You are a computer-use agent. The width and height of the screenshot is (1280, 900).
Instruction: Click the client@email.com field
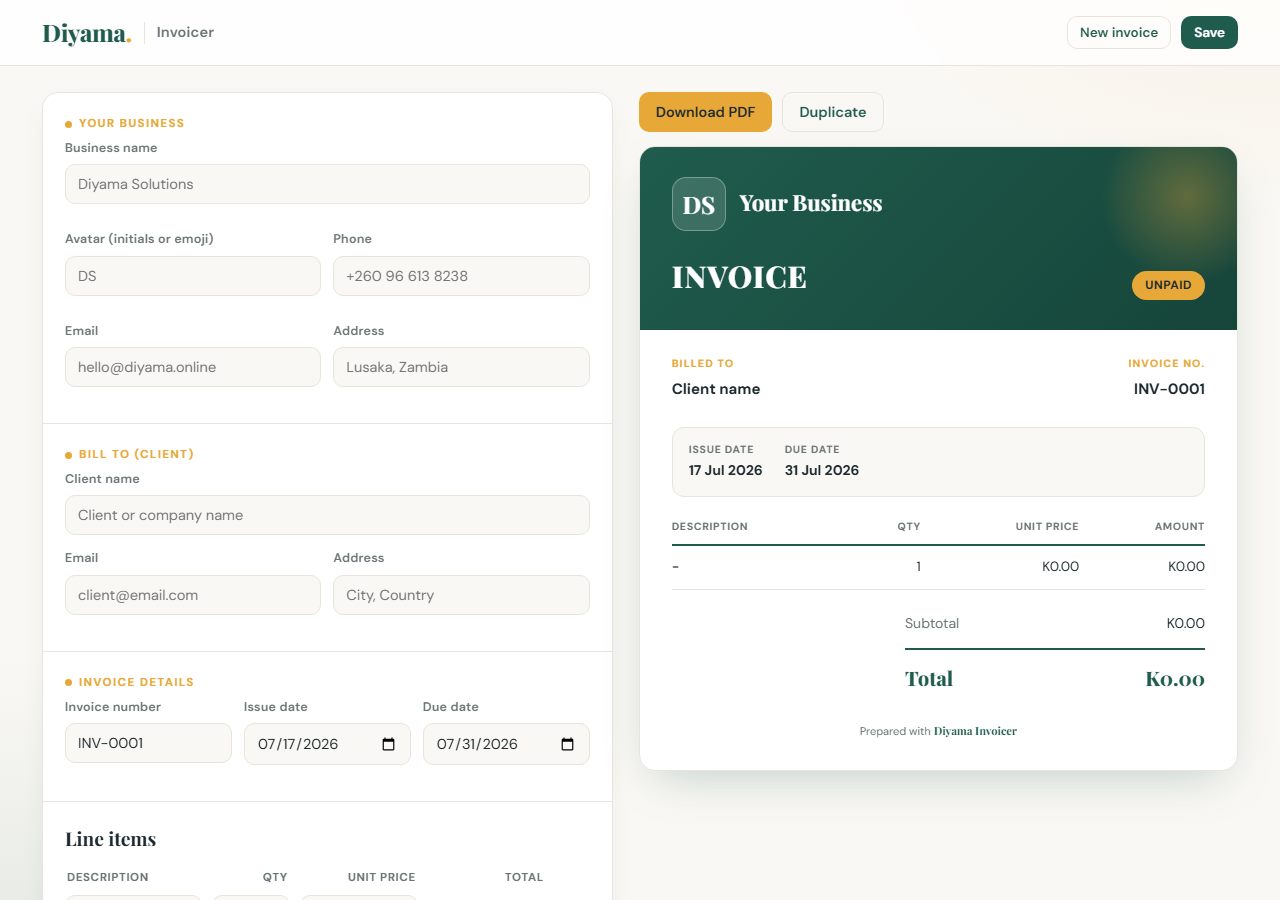point(193,595)
